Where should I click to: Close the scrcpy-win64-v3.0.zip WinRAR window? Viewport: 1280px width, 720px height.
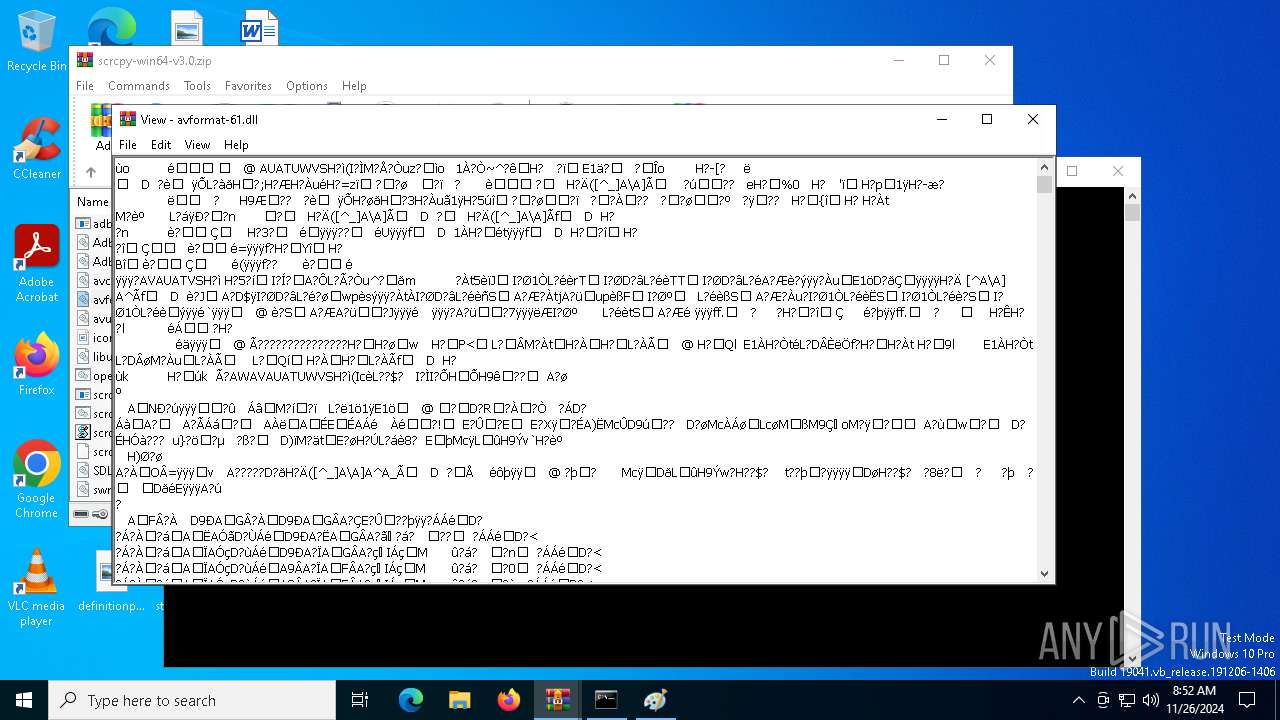[990, 60]
